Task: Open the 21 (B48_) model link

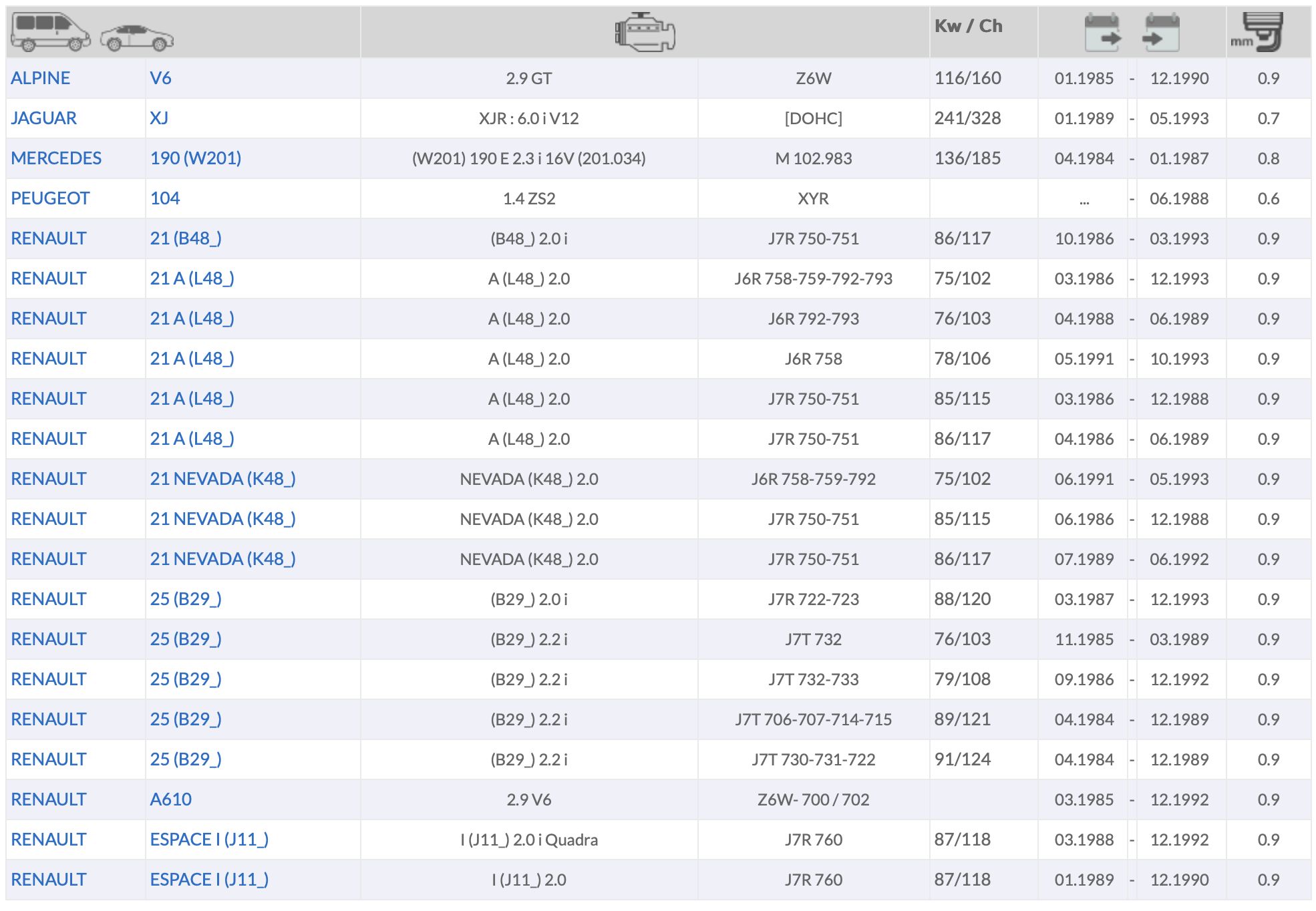Action: click(x=186, y=238)
